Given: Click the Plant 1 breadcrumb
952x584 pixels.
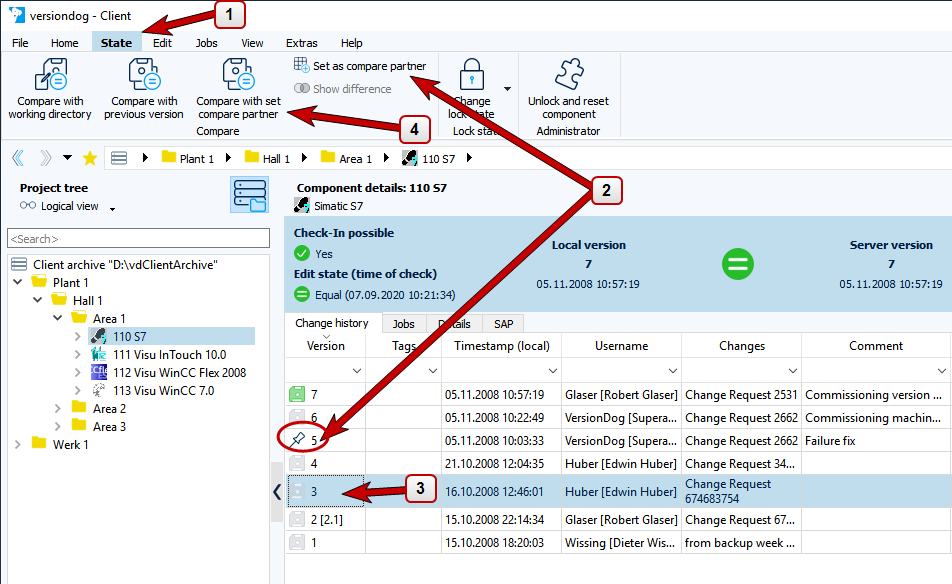Looking at the screenshot, I should coord(196,158).
